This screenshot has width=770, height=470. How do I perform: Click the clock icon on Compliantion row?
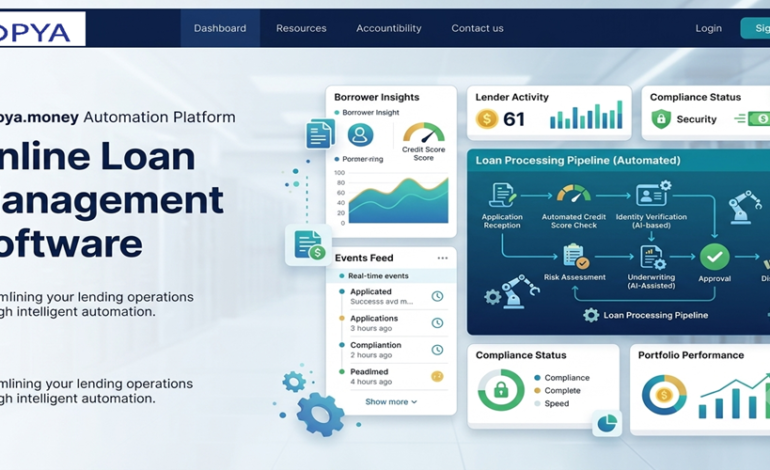click(x=437, y=350)
